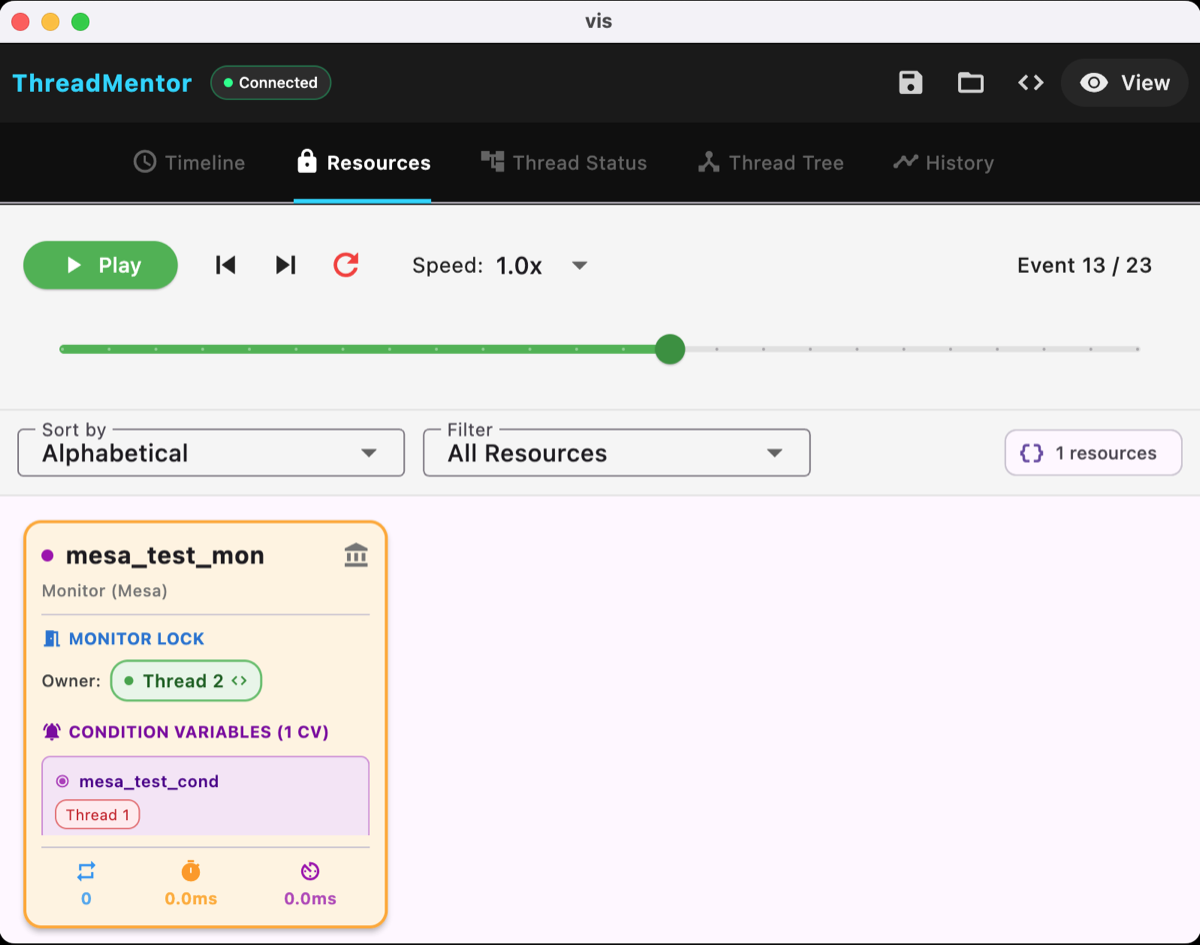Click the purple clock icon
The image size is (1200, 945).
click(x=310, y=872)
